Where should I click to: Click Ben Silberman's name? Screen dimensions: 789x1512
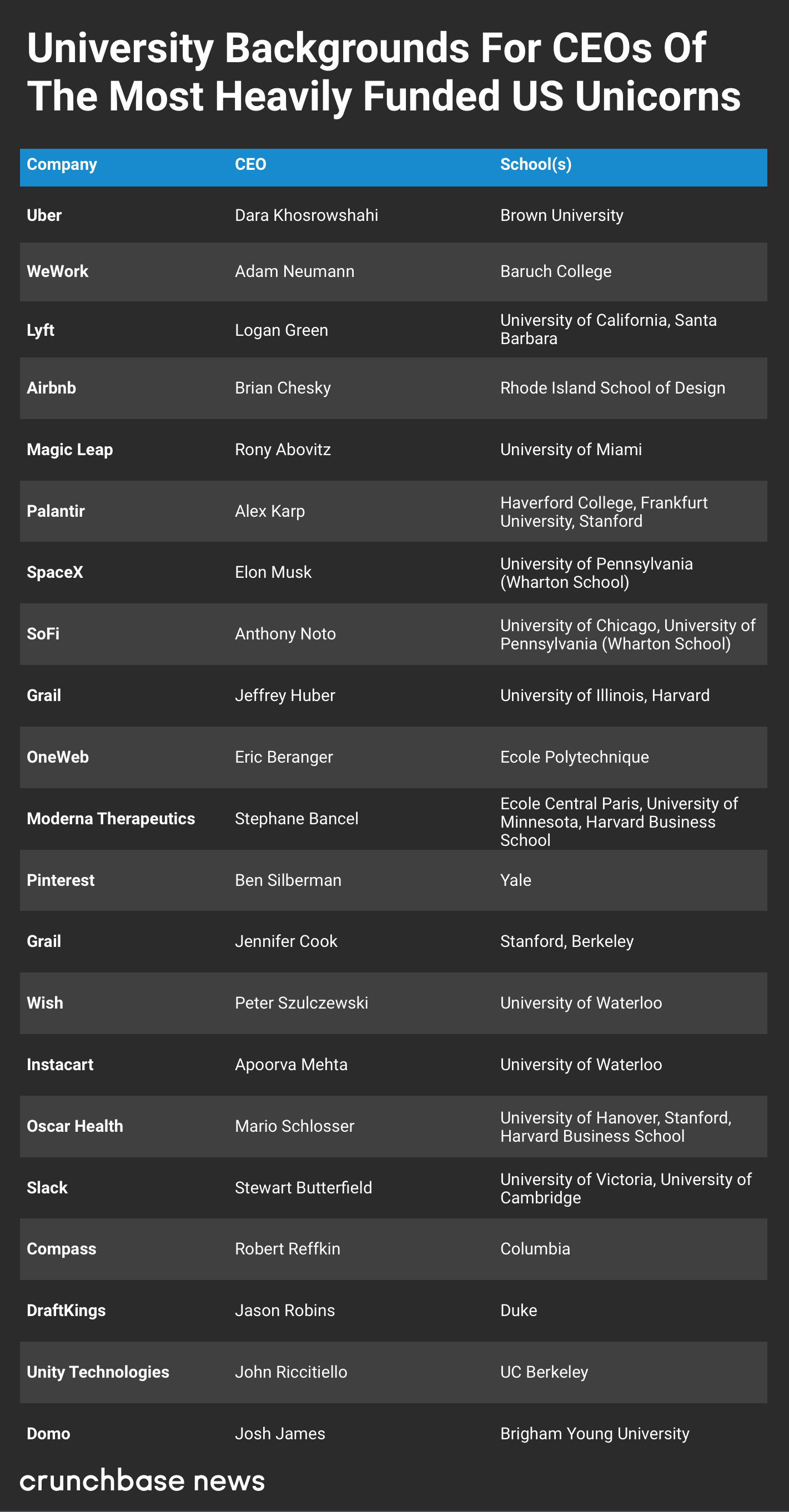(x=288, y=880)
